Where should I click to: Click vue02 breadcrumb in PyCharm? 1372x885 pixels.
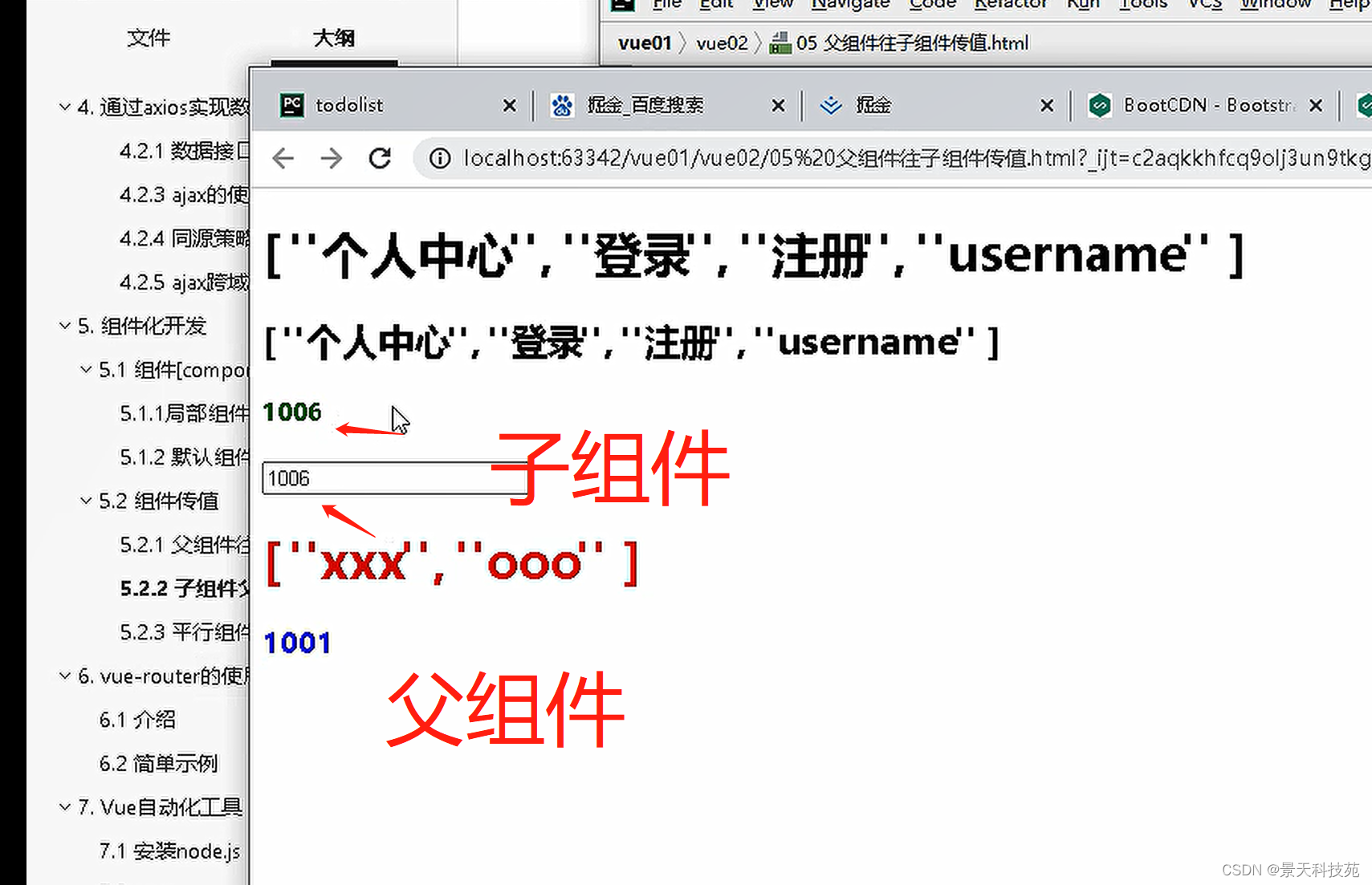[722, 43]
